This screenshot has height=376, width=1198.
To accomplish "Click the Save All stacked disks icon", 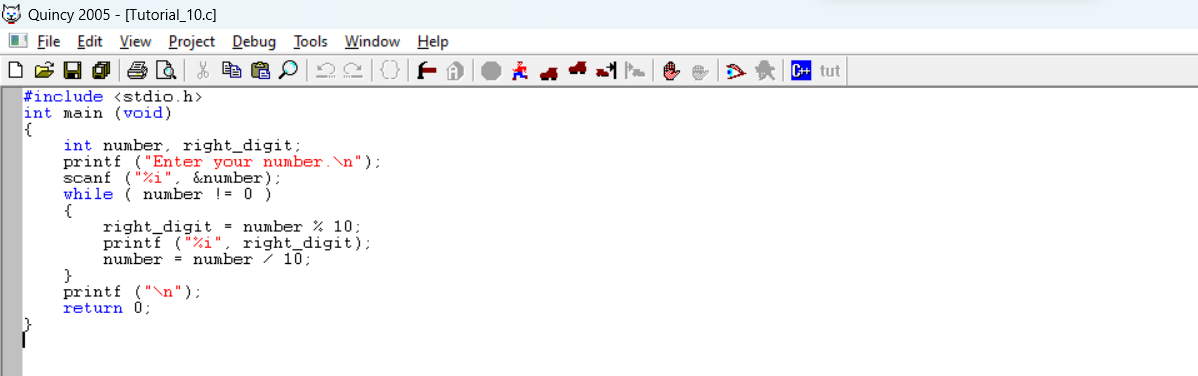I will point(101,71).
